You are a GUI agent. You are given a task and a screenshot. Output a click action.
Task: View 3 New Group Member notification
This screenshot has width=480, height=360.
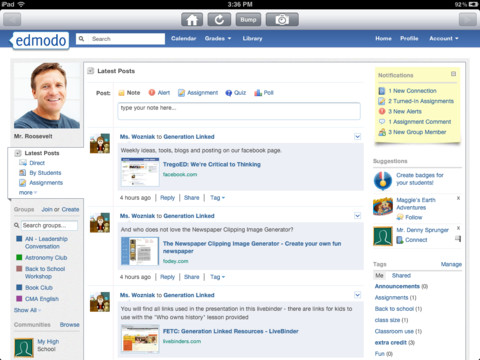click(412, 132)
